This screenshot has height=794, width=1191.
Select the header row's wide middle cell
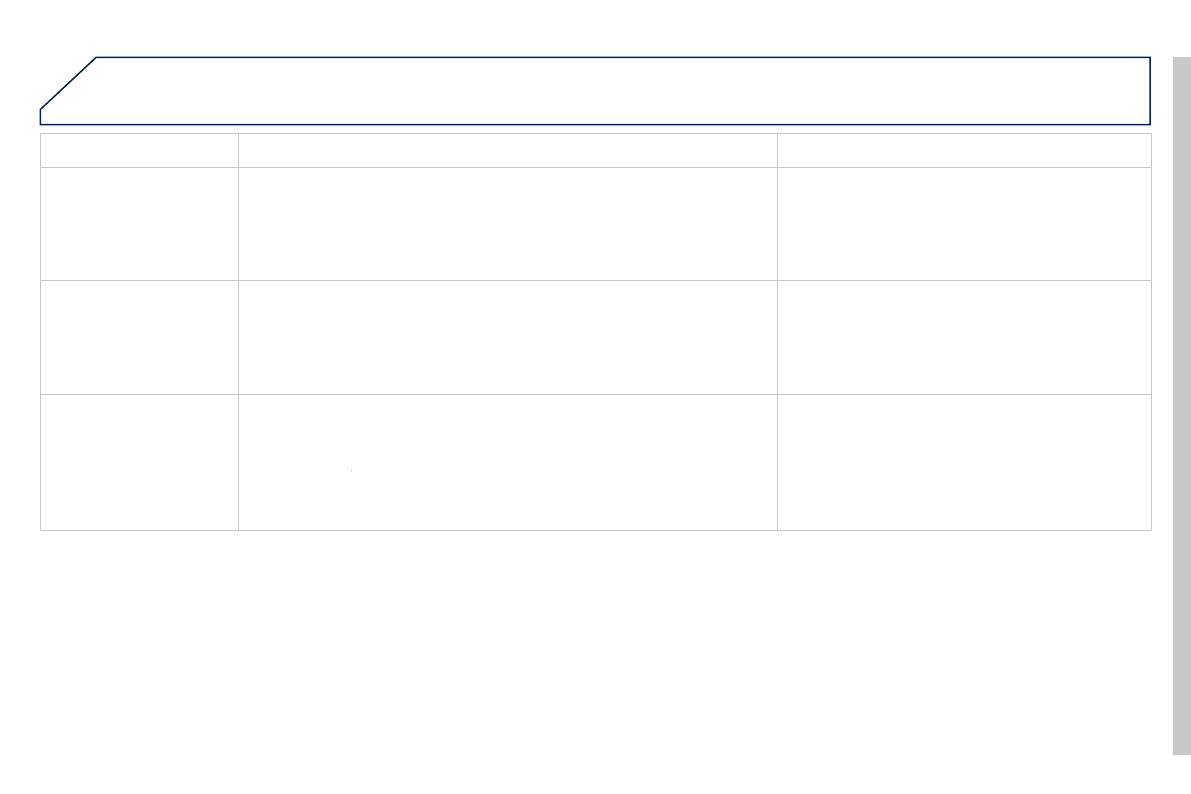(508, 150)
